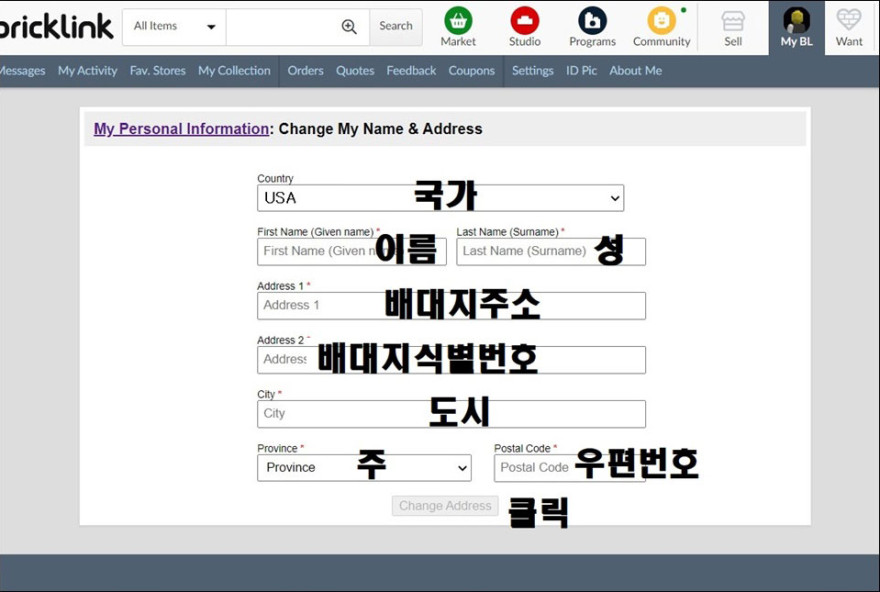Open the Feedback menu item
The height and width of the screenshot is (592, 880).
pyautogui.click(x=411, y=71)
